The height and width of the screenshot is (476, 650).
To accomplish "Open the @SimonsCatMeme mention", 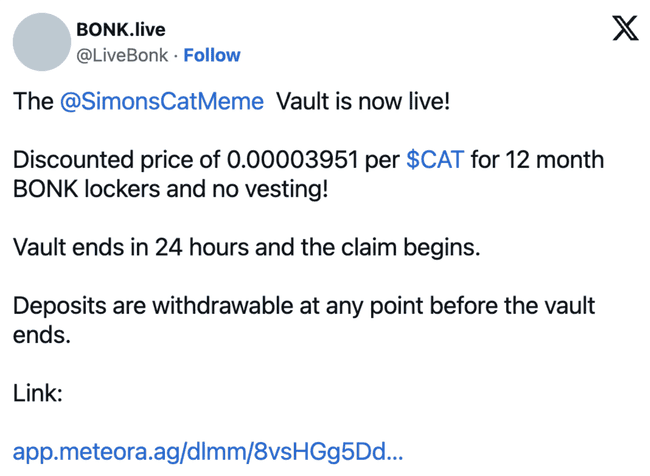I will point(163,102).
